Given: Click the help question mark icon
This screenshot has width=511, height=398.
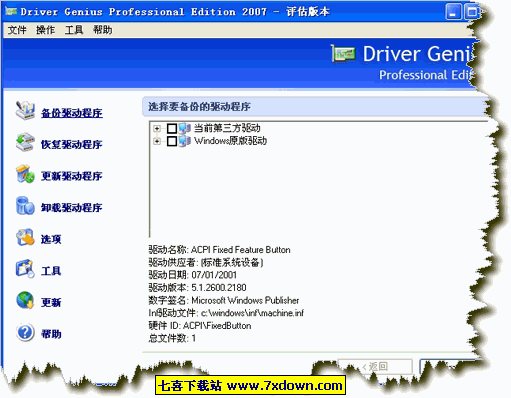Looking at the screenshot, I should pyautogui.click(x=25, y=332).
